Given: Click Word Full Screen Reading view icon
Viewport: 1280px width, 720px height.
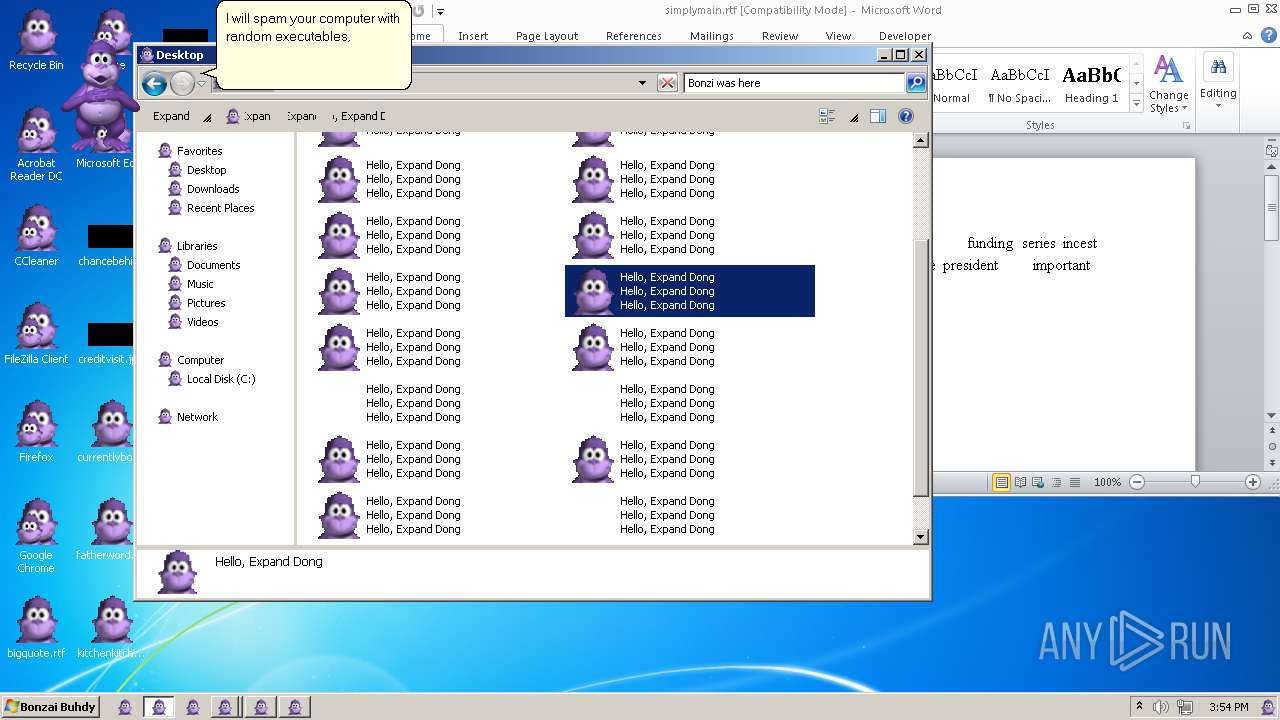Looking at the screenshot, I should point(1021,482).
